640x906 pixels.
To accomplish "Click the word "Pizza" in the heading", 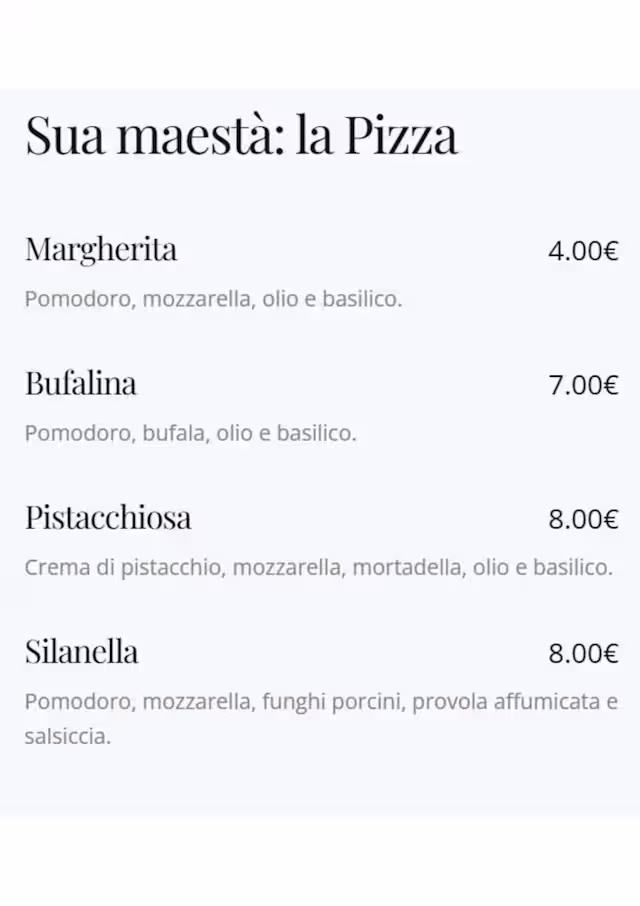I will coord(401,136).
